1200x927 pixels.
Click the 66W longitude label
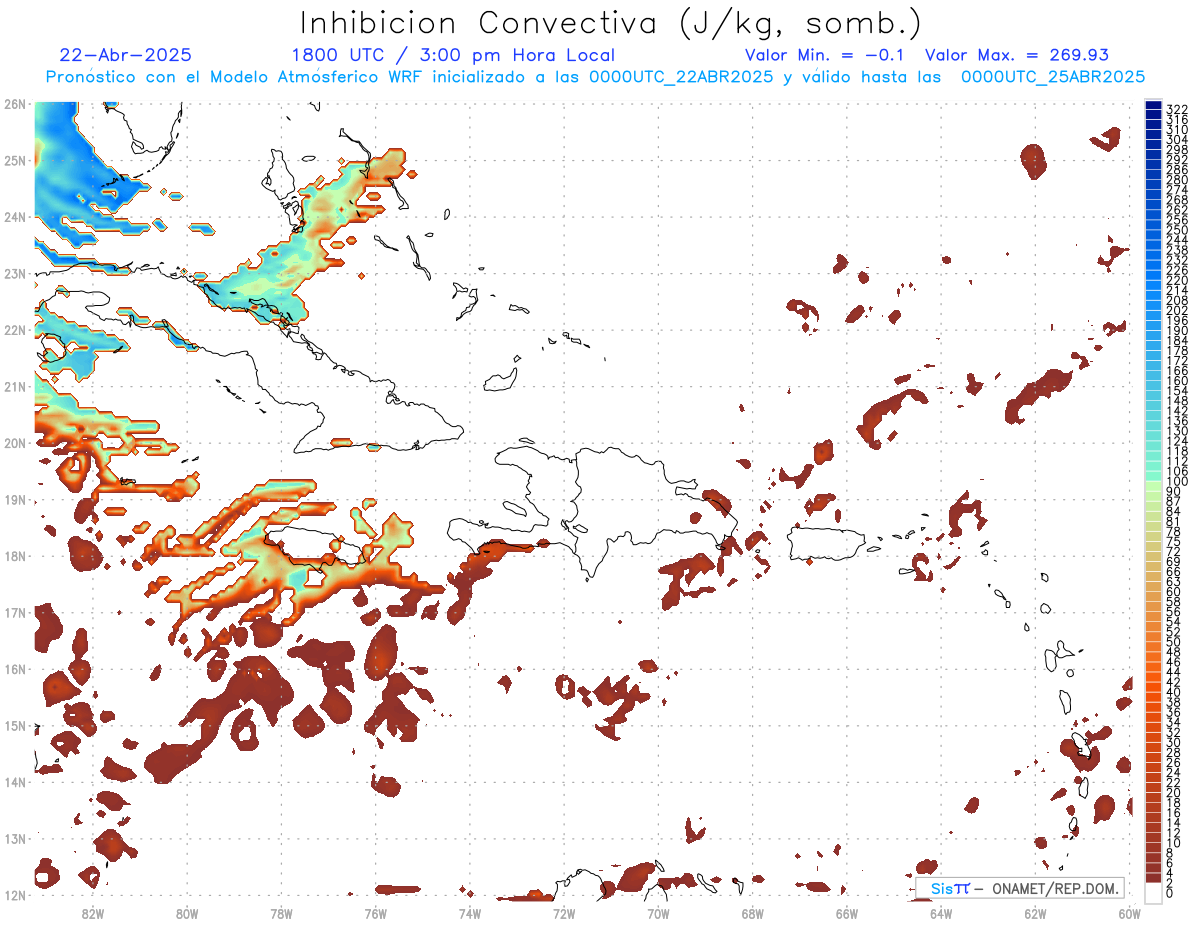846,913
